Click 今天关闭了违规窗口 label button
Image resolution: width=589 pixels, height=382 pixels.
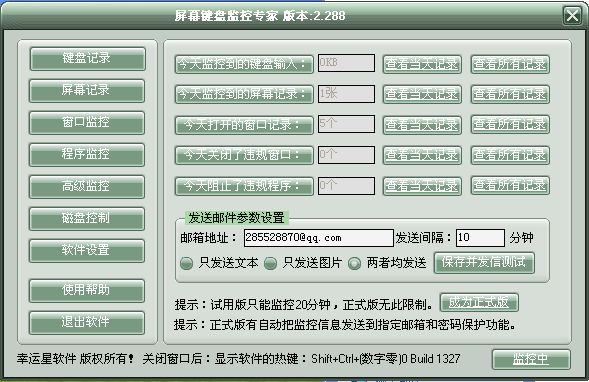[x=244, y=156]
